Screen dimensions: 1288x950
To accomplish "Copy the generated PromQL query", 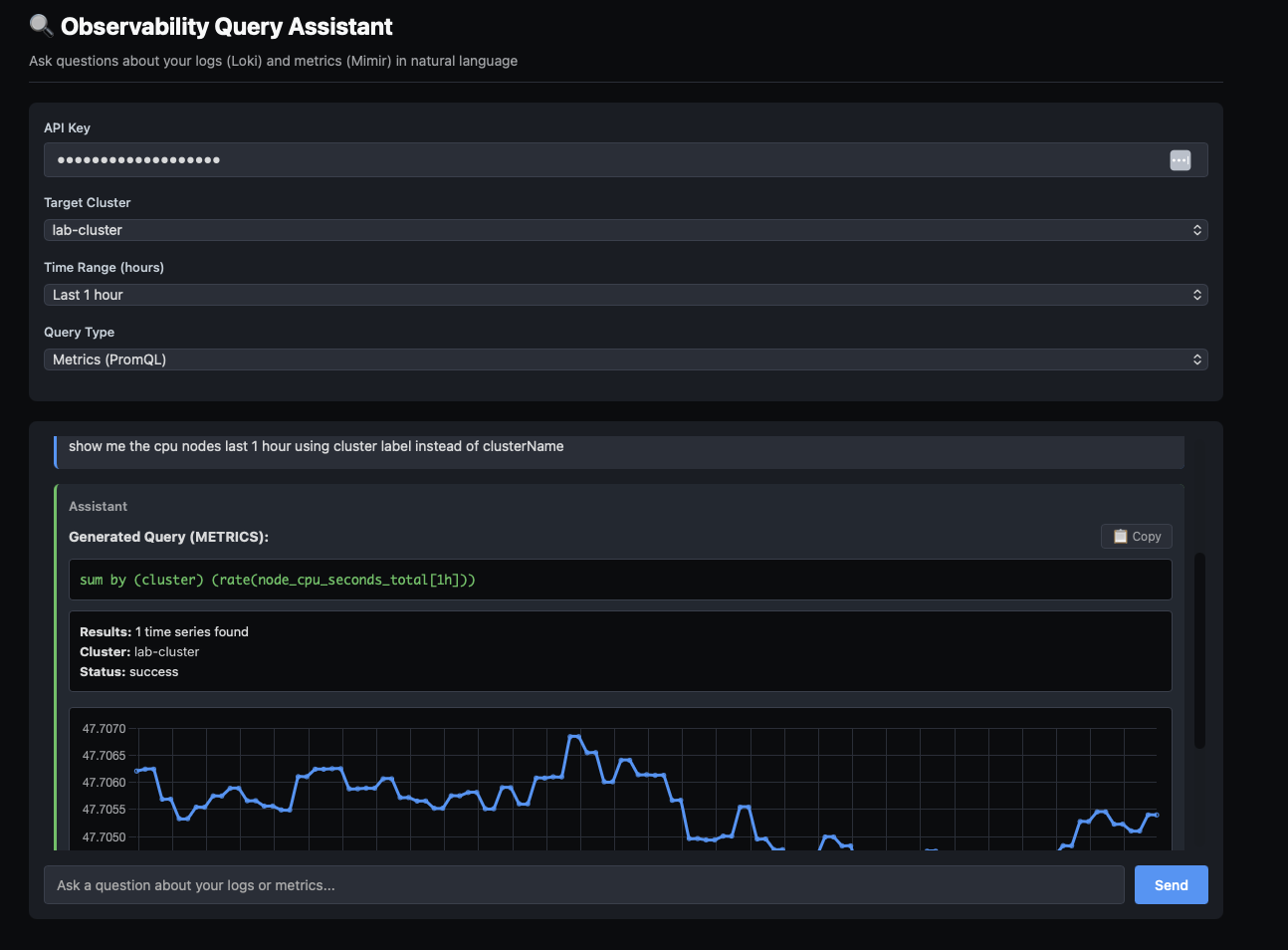I will [x=1137, y=536].
